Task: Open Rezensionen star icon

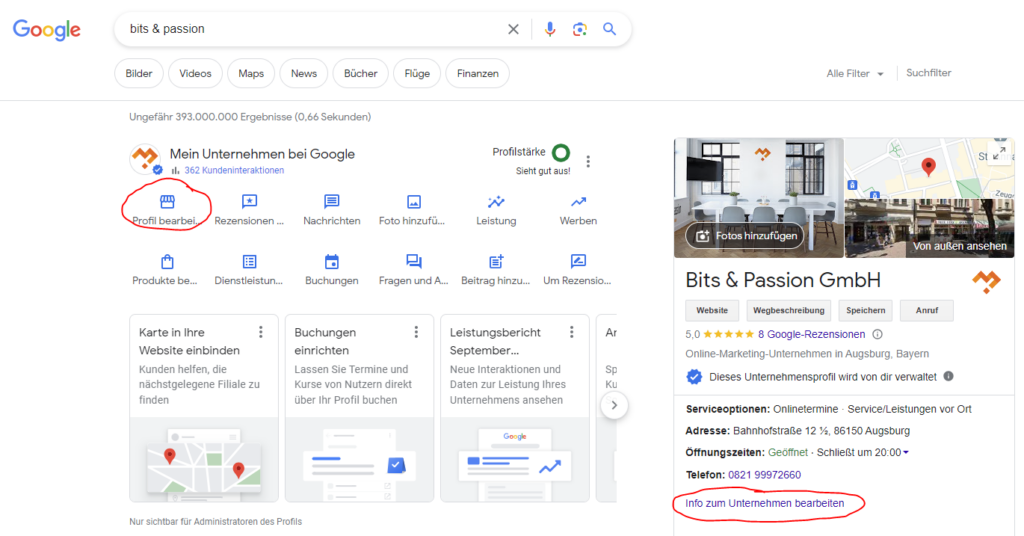Action: pos(250,202)
